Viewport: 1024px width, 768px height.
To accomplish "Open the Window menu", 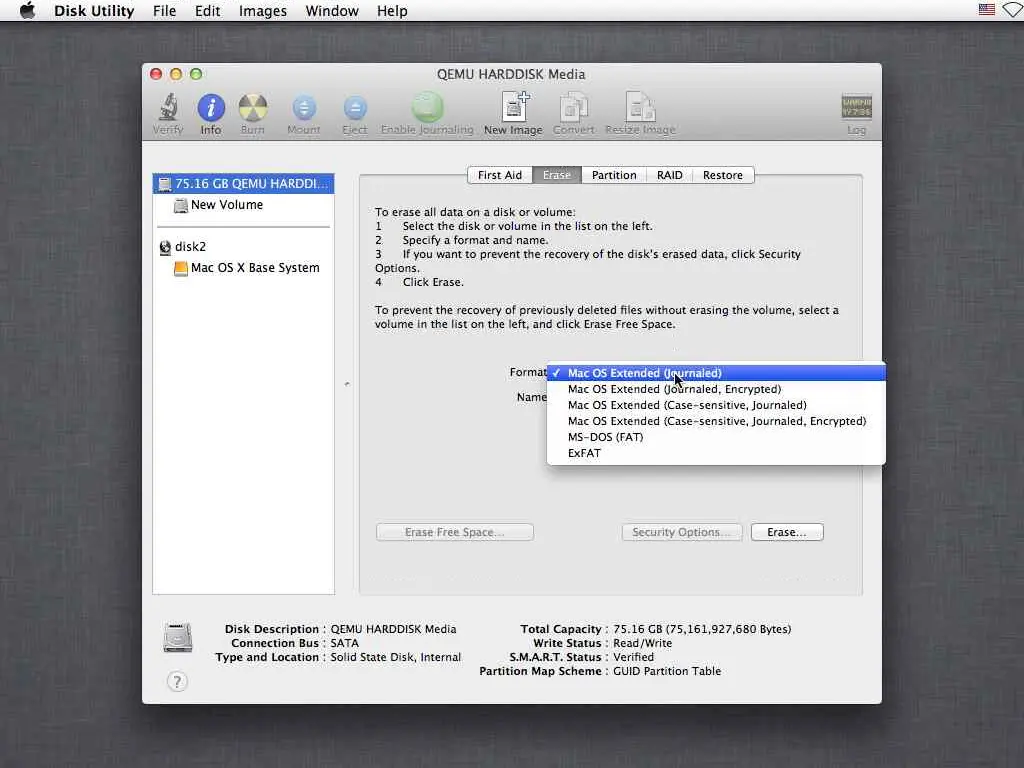I will tap(332, 10).
